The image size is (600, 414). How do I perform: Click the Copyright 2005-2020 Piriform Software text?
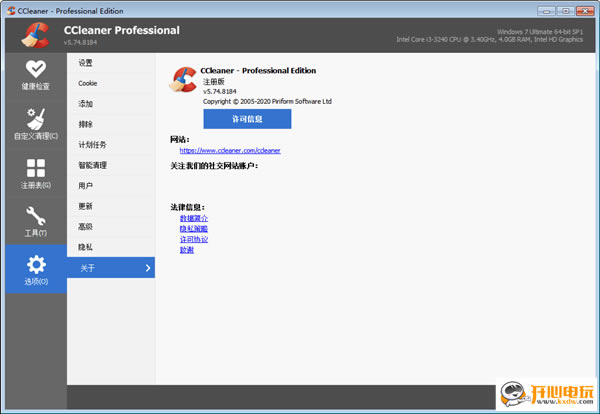[x=267, y=101]
